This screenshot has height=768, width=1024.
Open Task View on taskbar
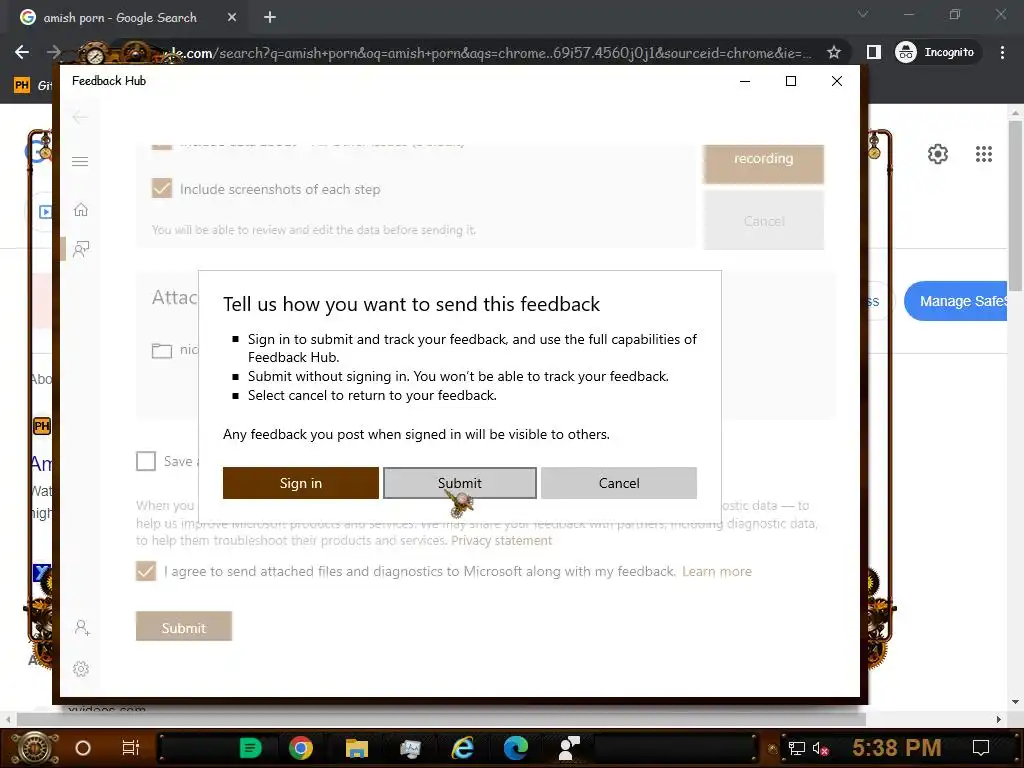pos(131,748)
